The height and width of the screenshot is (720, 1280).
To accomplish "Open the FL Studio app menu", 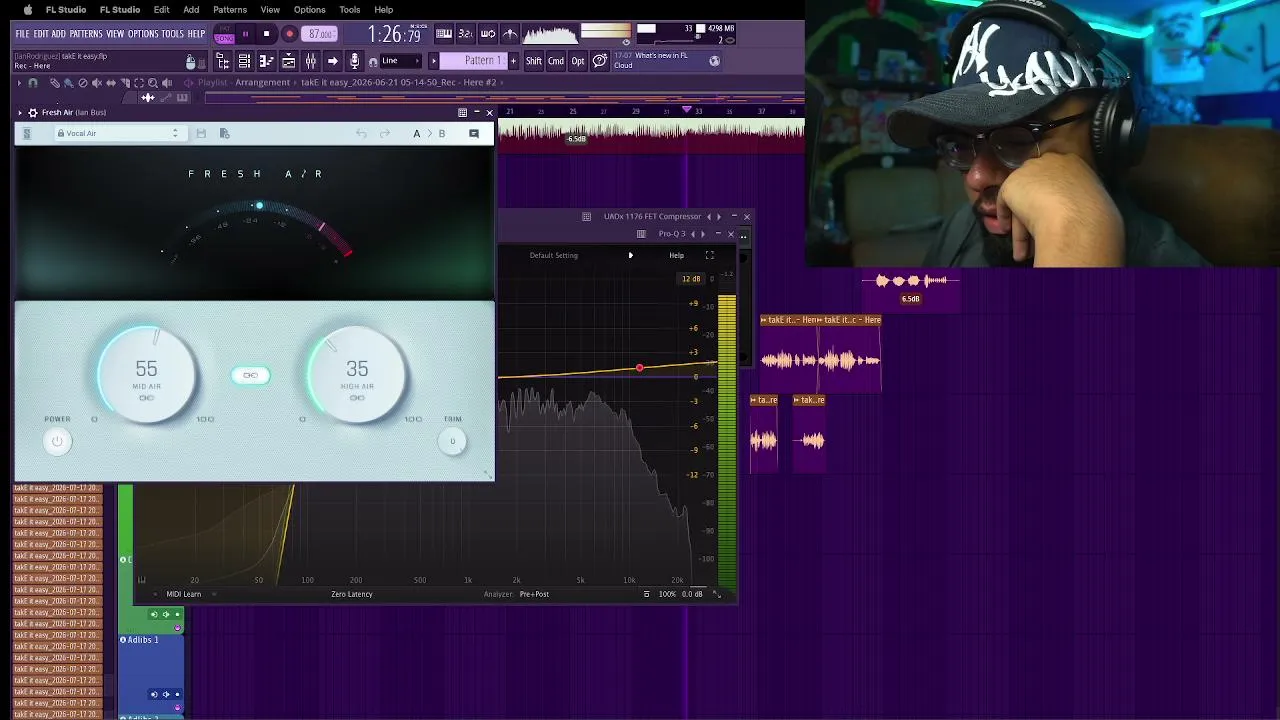I will click(66, 10).
